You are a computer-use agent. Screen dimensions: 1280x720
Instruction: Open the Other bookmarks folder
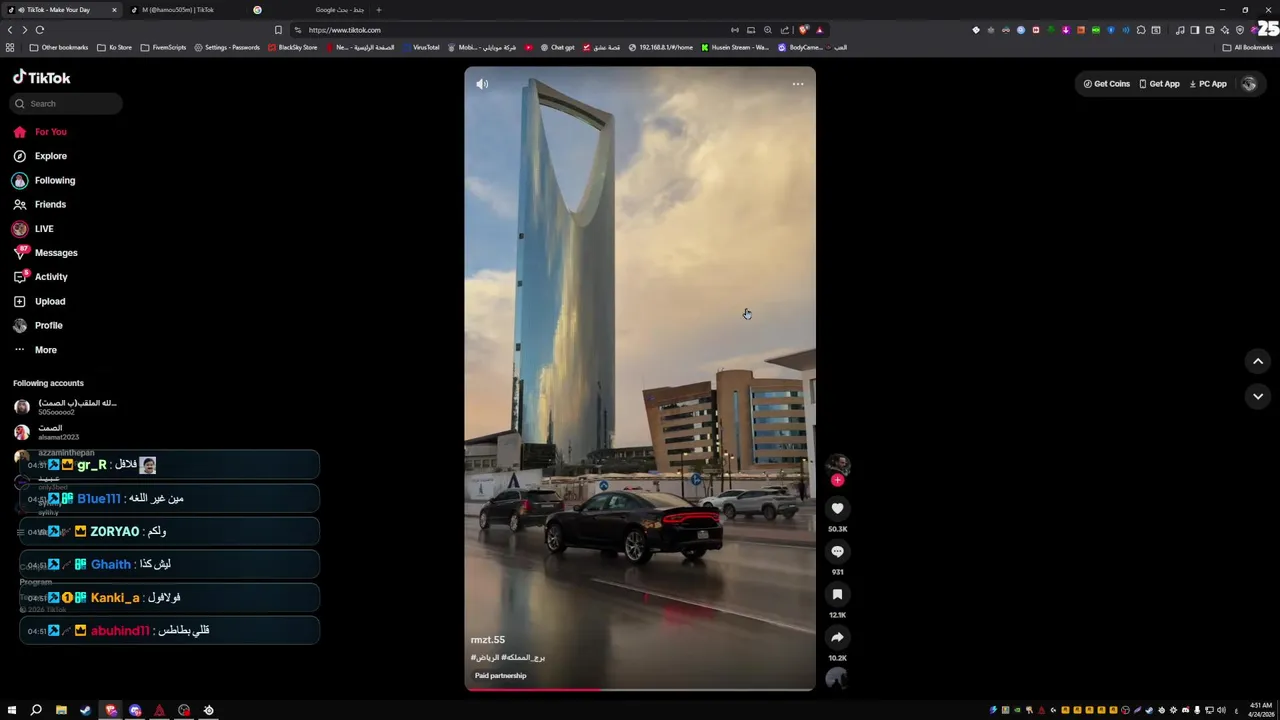(x=59, y=47)
